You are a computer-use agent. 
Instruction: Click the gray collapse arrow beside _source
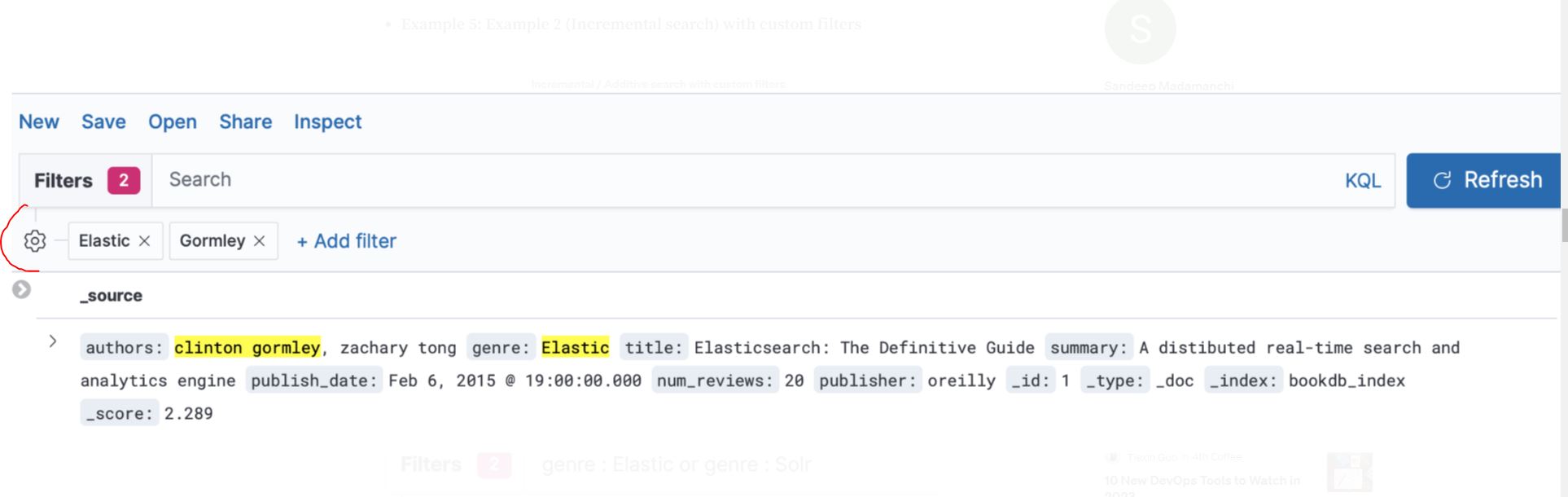coord(22,289)
